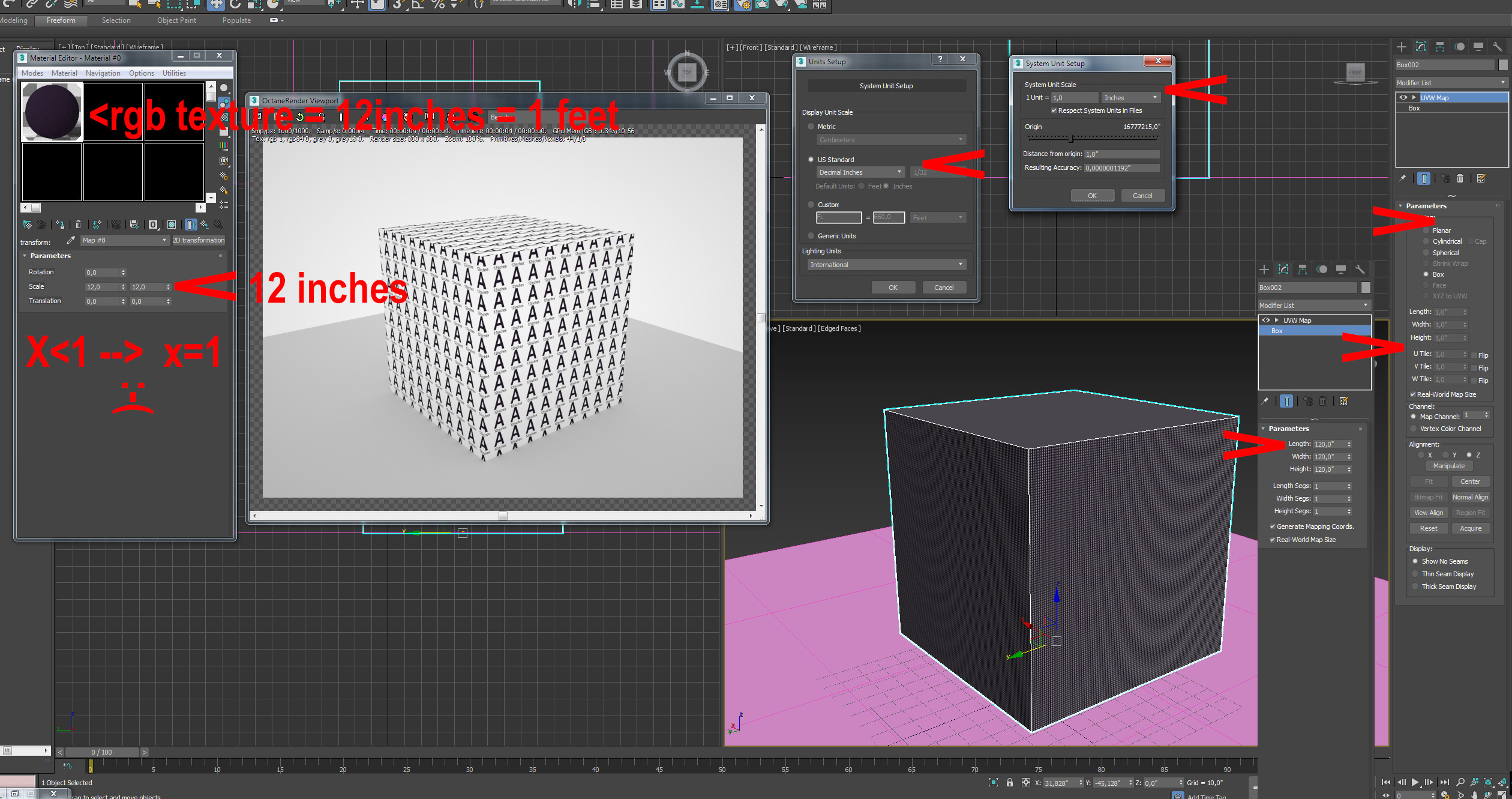1512x799 pixels.
Task: Toggle Generate Mapping Coords checkbox
Action: click(1272, 526)
